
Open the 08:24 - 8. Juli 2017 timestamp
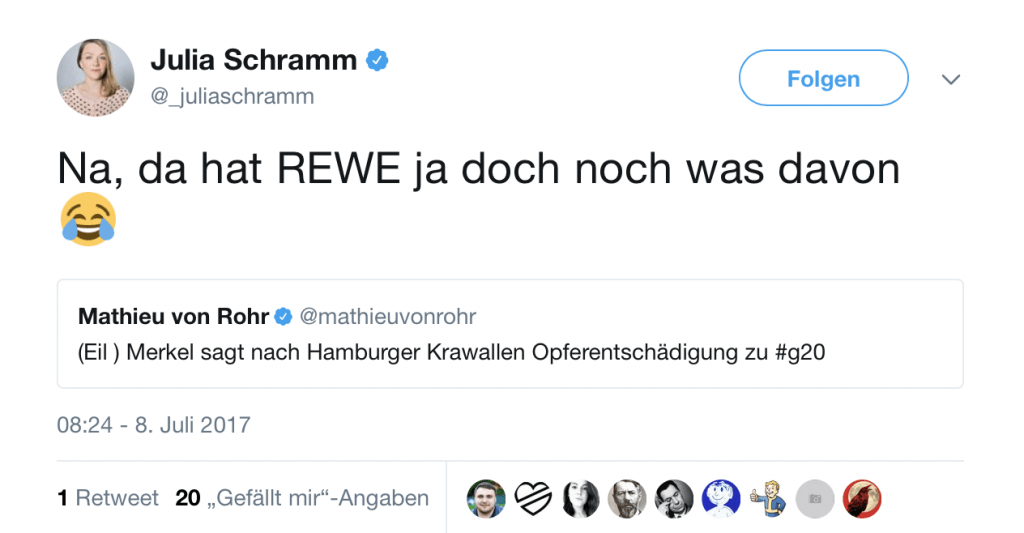pos(154,425)
